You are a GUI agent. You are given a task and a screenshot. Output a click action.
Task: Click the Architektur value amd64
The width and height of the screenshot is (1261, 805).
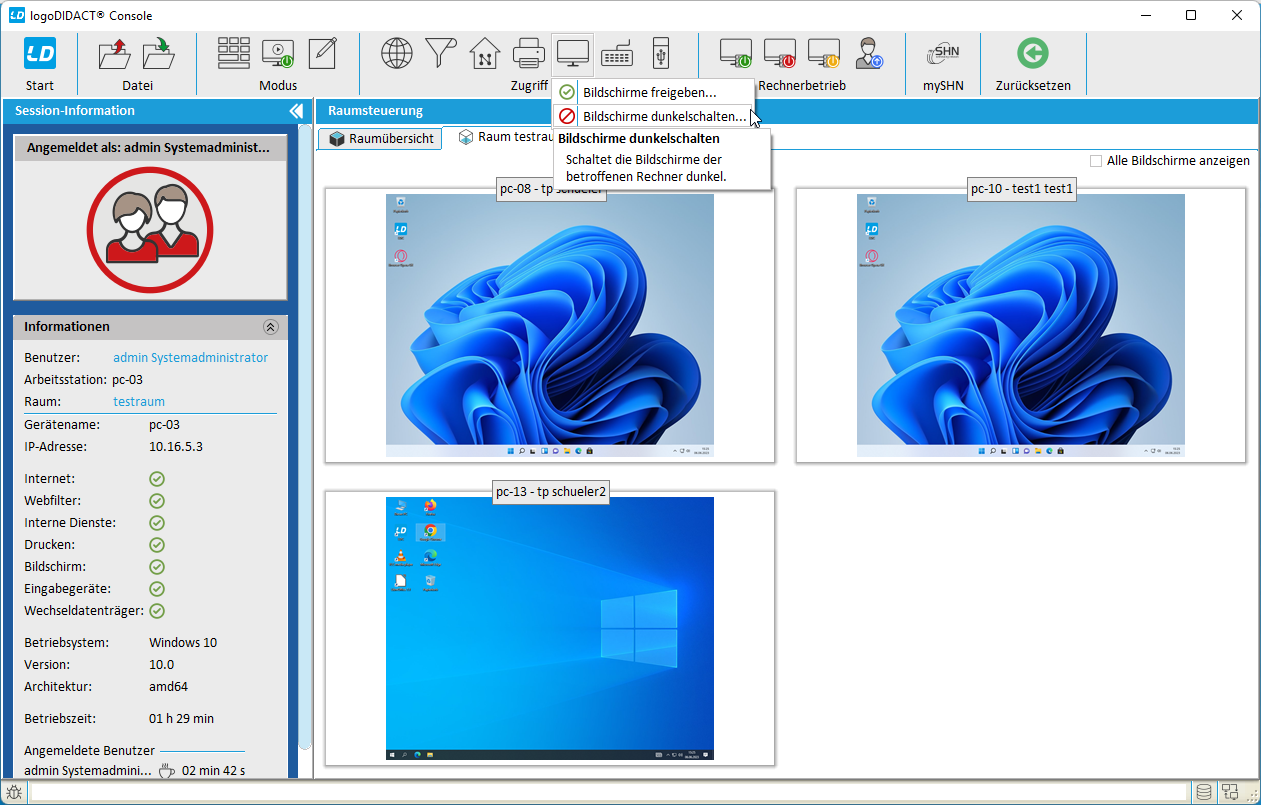pyautogui.click(x=168, y=686)
